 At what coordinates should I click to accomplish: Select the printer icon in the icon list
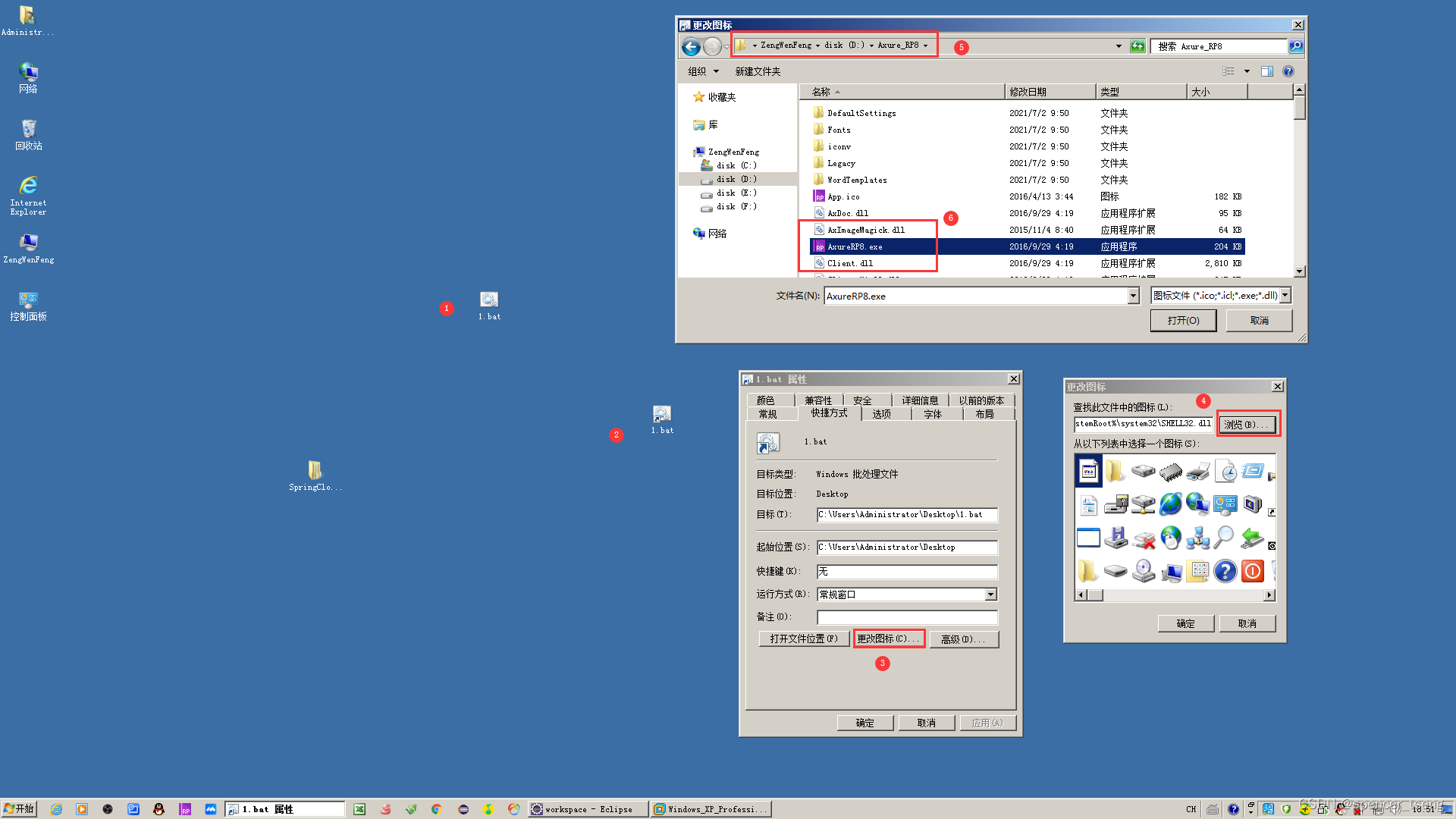point(1197,471)
